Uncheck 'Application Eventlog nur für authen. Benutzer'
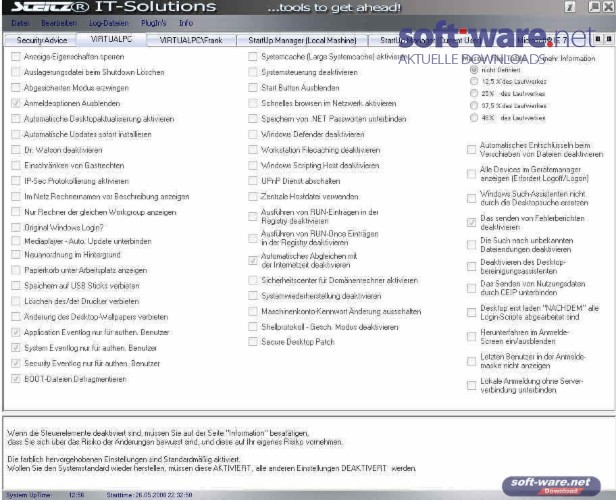The image size is (616, 500). point(16,332)
